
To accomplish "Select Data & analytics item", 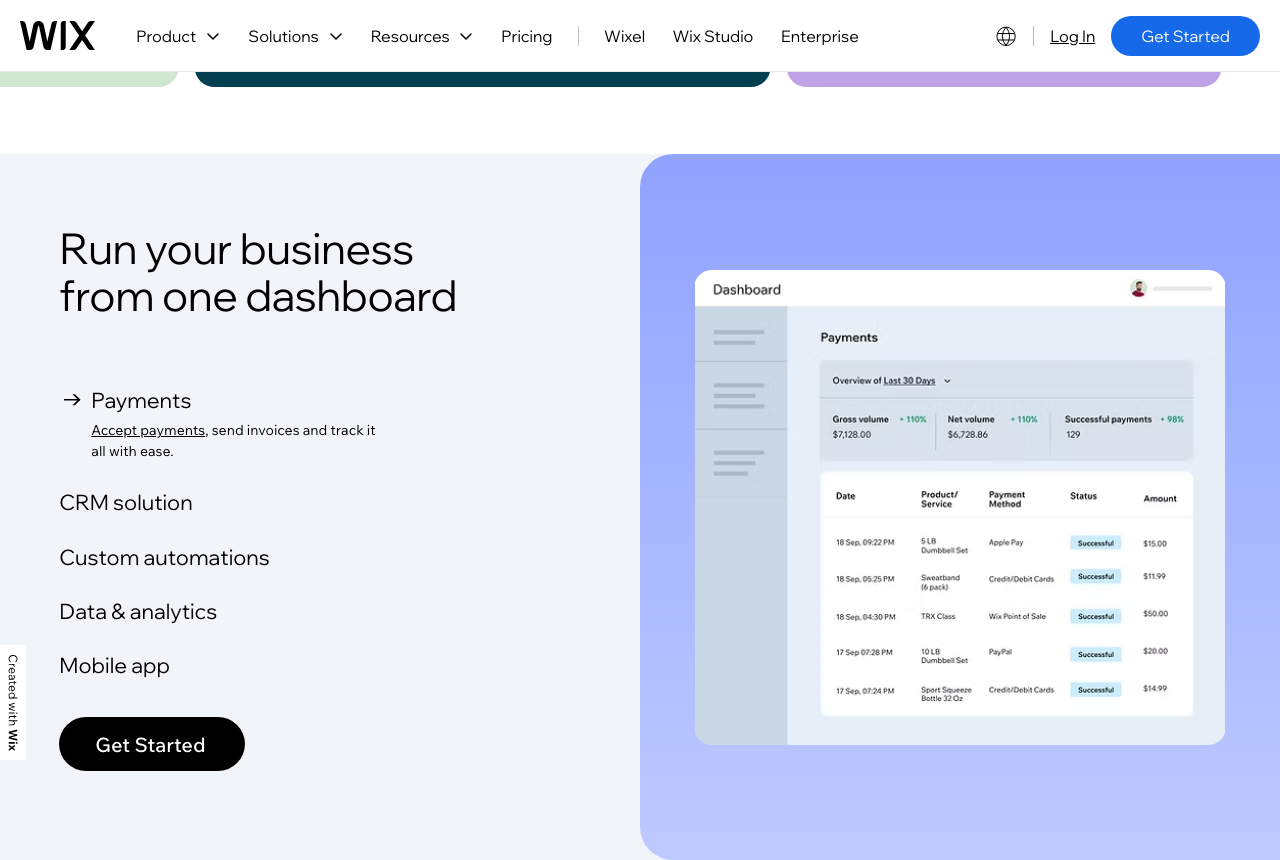I will 138,612.
